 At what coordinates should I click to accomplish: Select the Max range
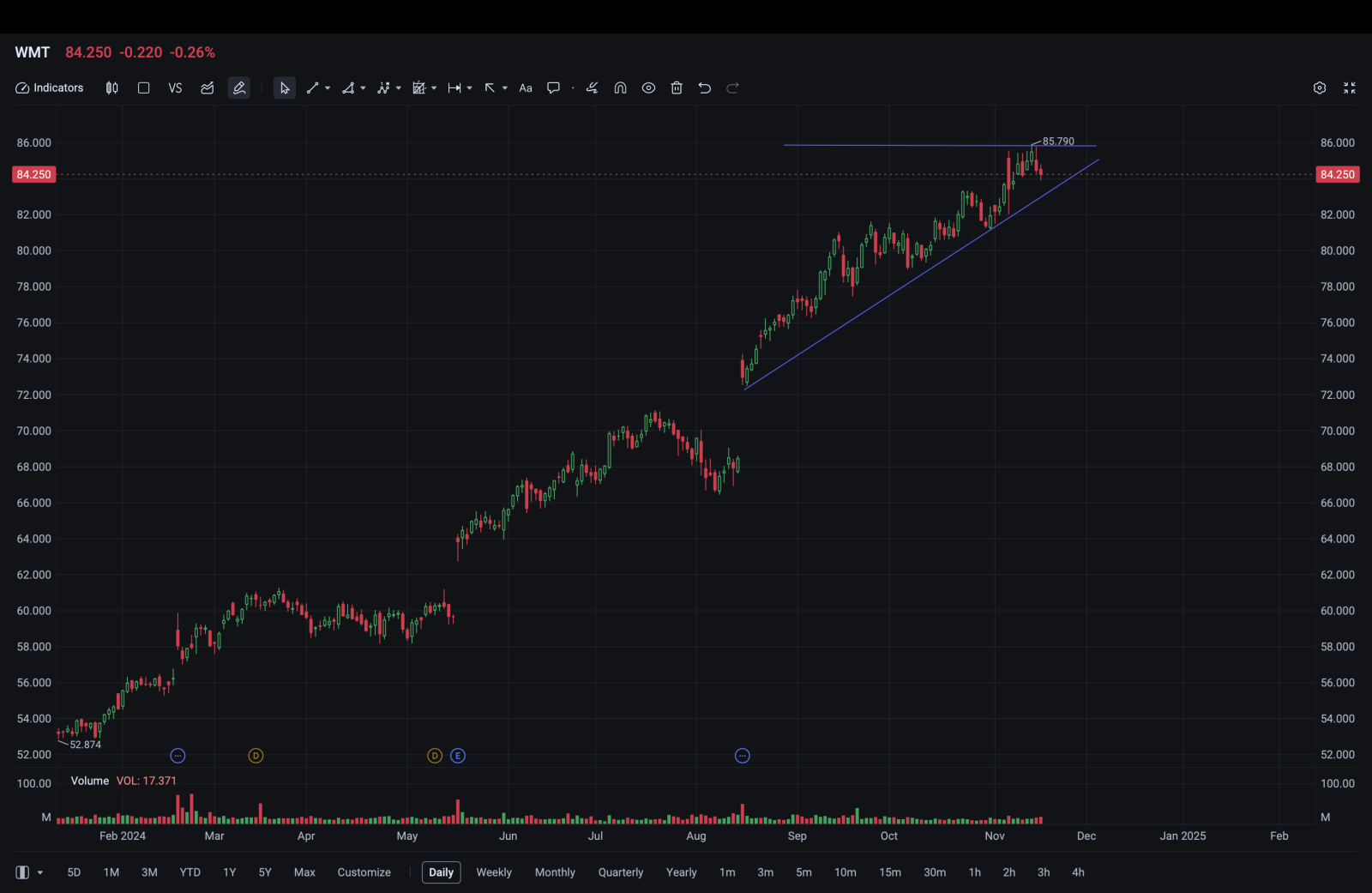click(x=304, y=872)
